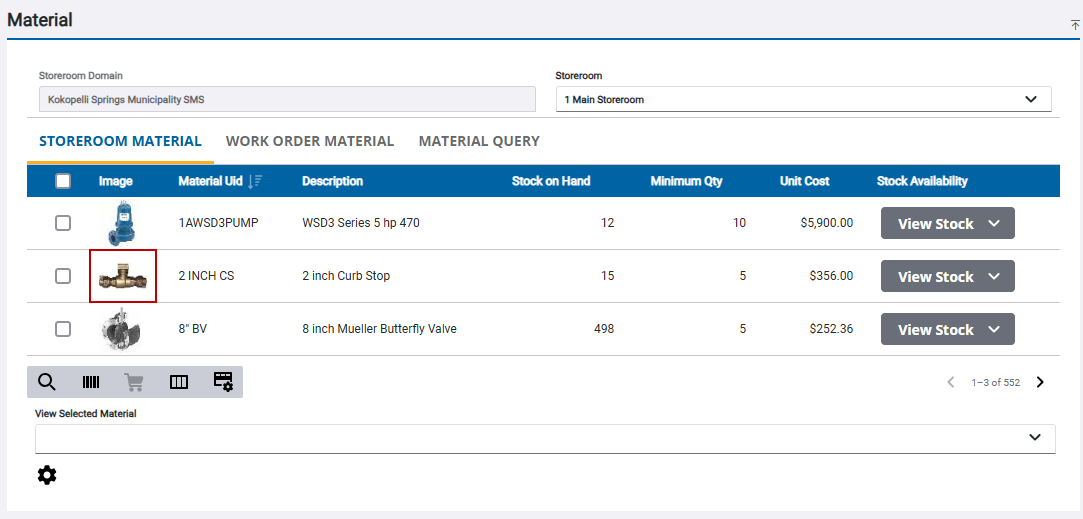Expand View Stock for 2 INCH CS
This screenshot has height=519, width=1083.
pos(947,276)
